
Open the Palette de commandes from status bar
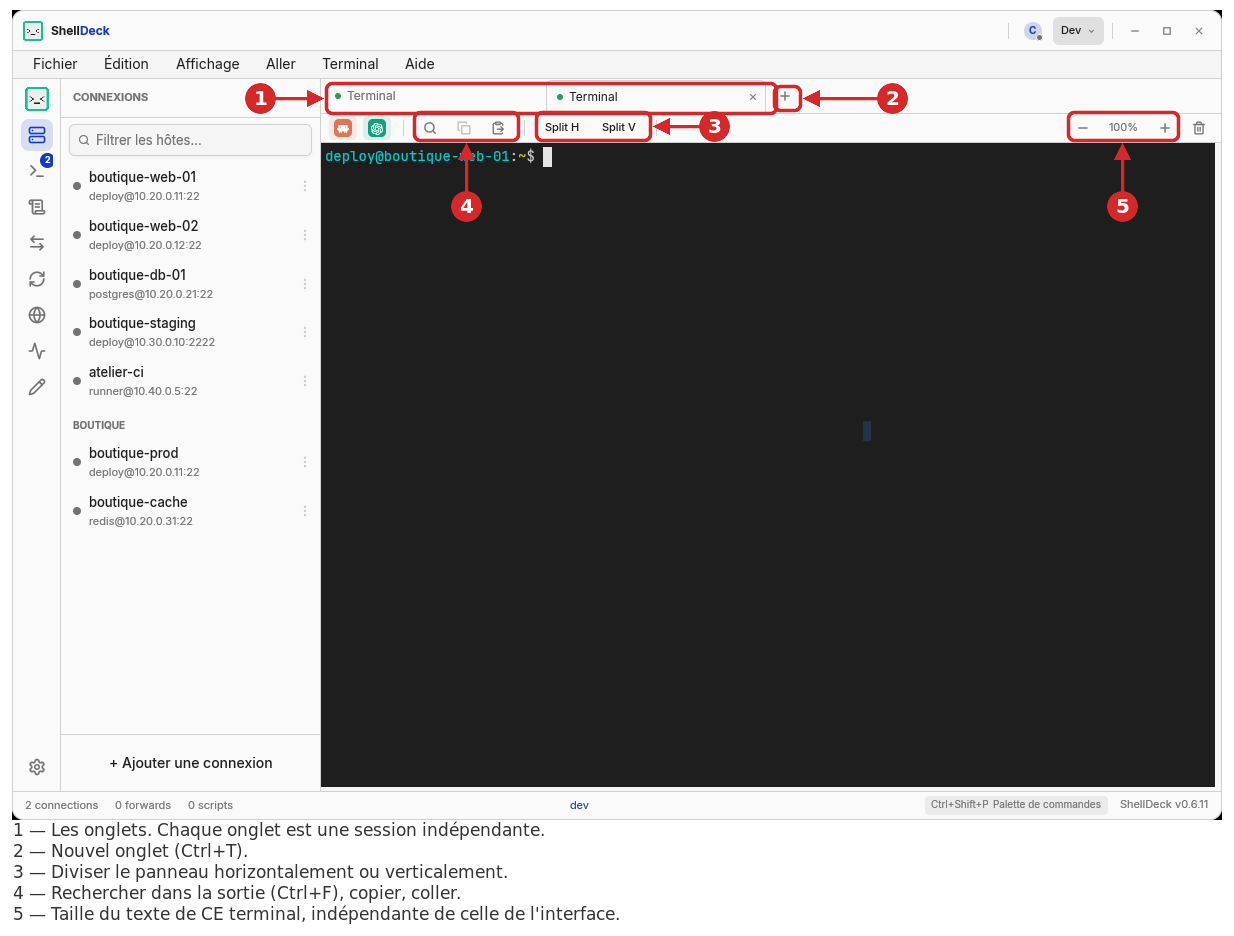pos(1016,804)
